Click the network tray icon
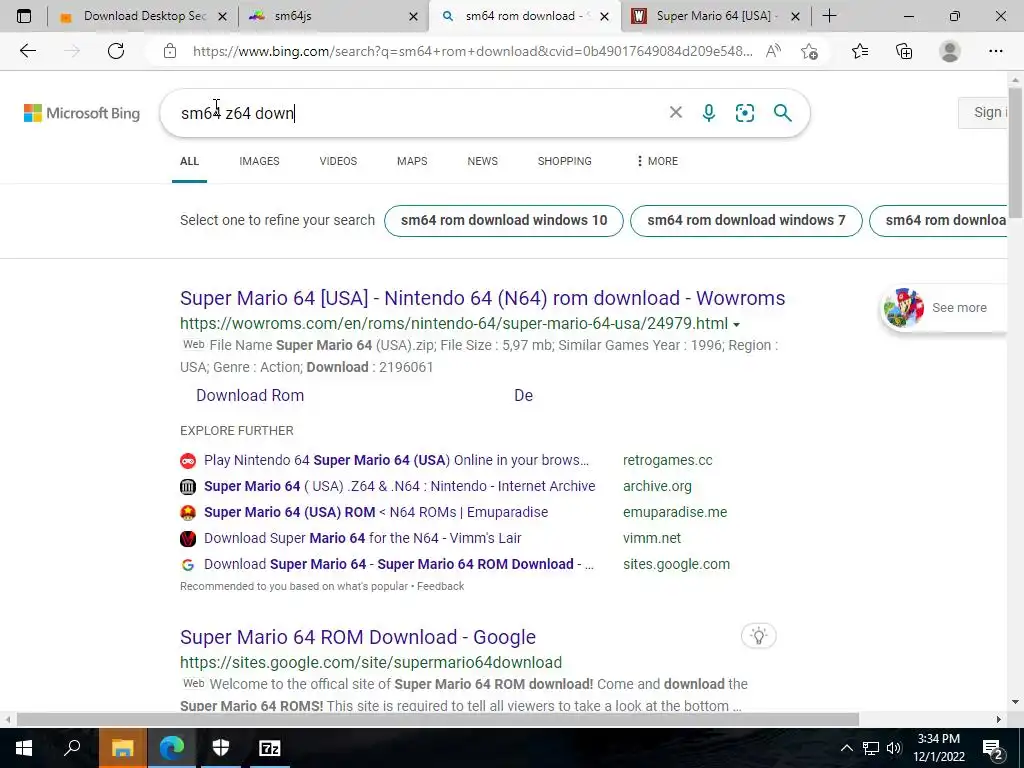The width and height of the screenshot is (1024, 768). click(x=871, y=748)
